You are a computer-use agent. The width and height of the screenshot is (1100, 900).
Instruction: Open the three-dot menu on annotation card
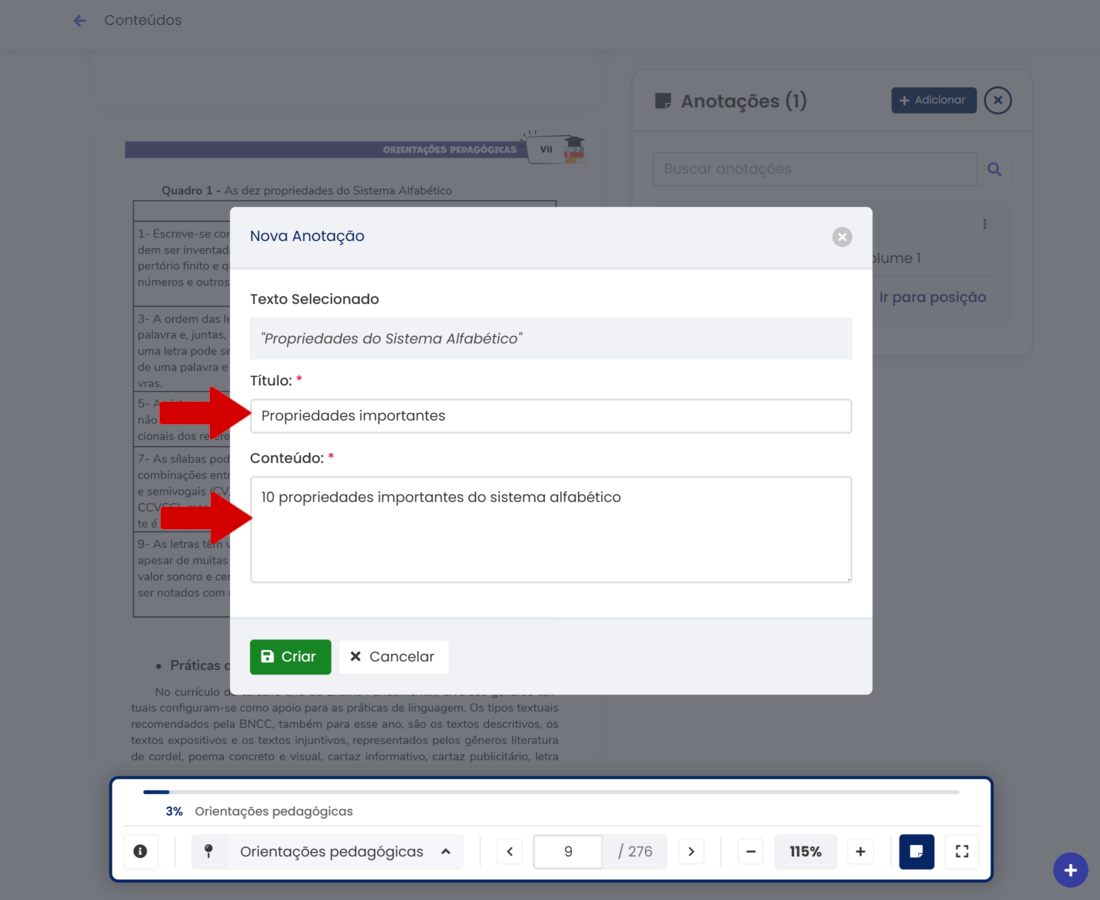coord(985,225)
